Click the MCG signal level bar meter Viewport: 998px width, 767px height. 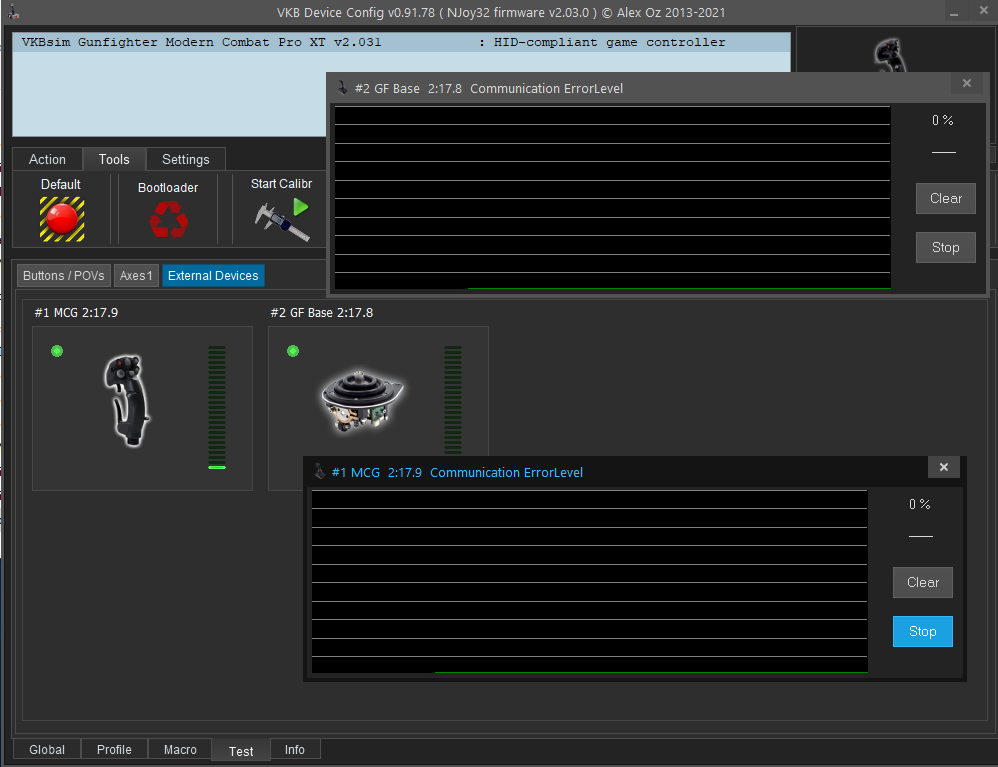[x=217, y=407]
